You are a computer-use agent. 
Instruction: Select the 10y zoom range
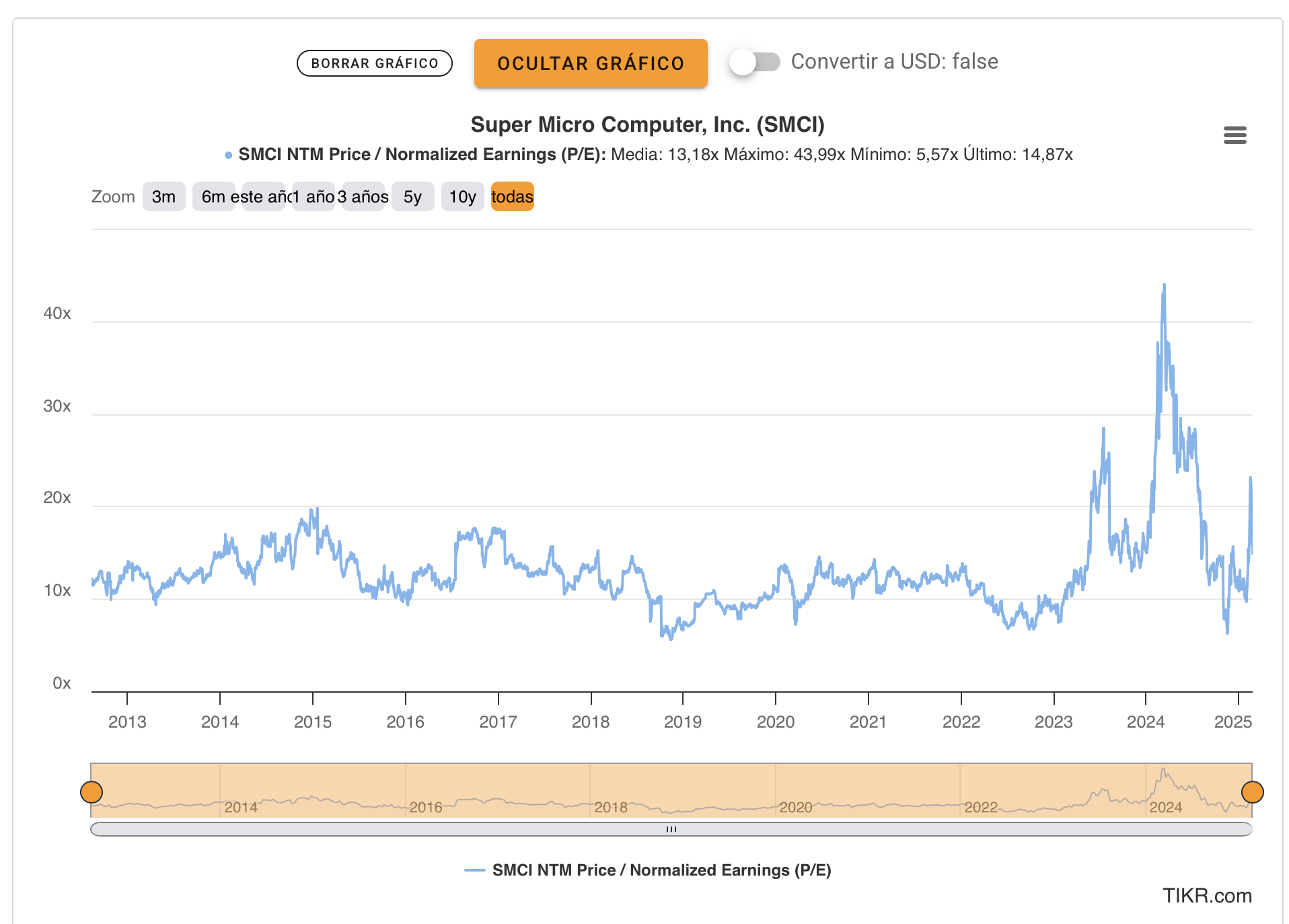coord(462,196)
